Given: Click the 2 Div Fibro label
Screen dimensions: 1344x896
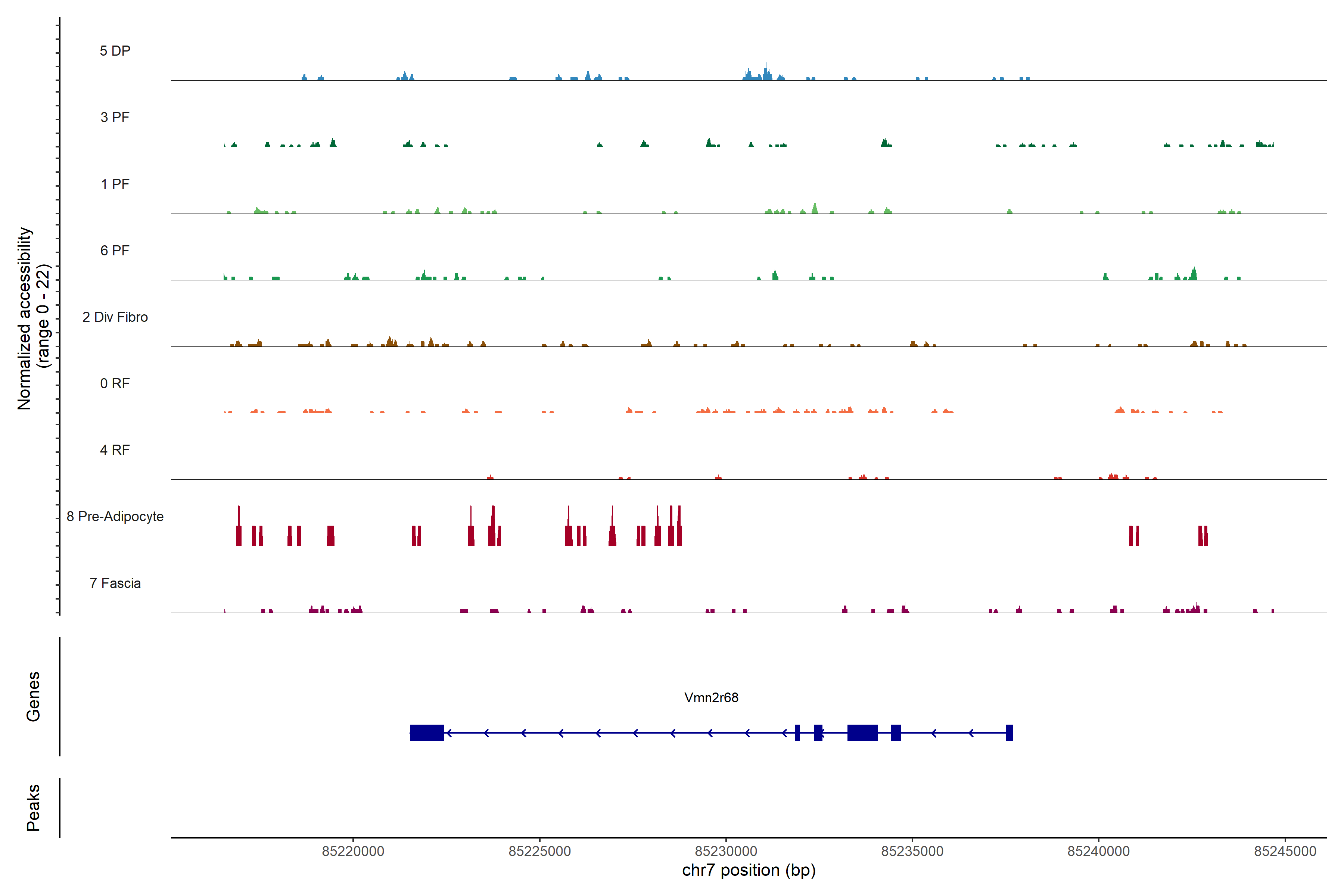Looking at the screenshot, I should pyautogui.click(x=115, y=317).
